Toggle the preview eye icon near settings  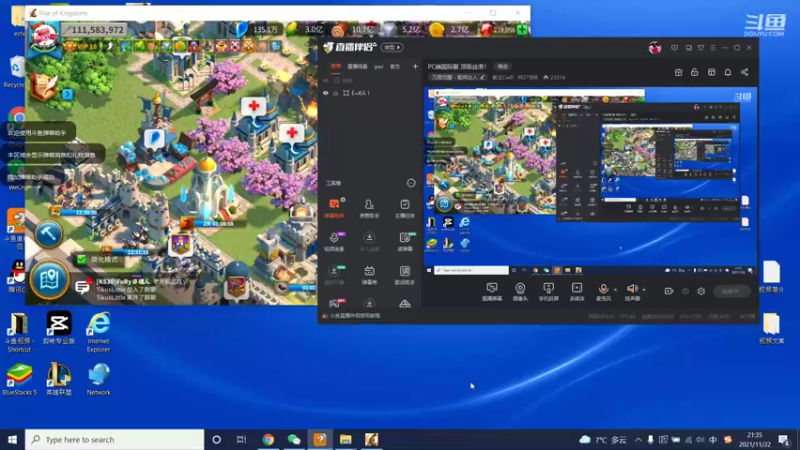click(685, 291)
